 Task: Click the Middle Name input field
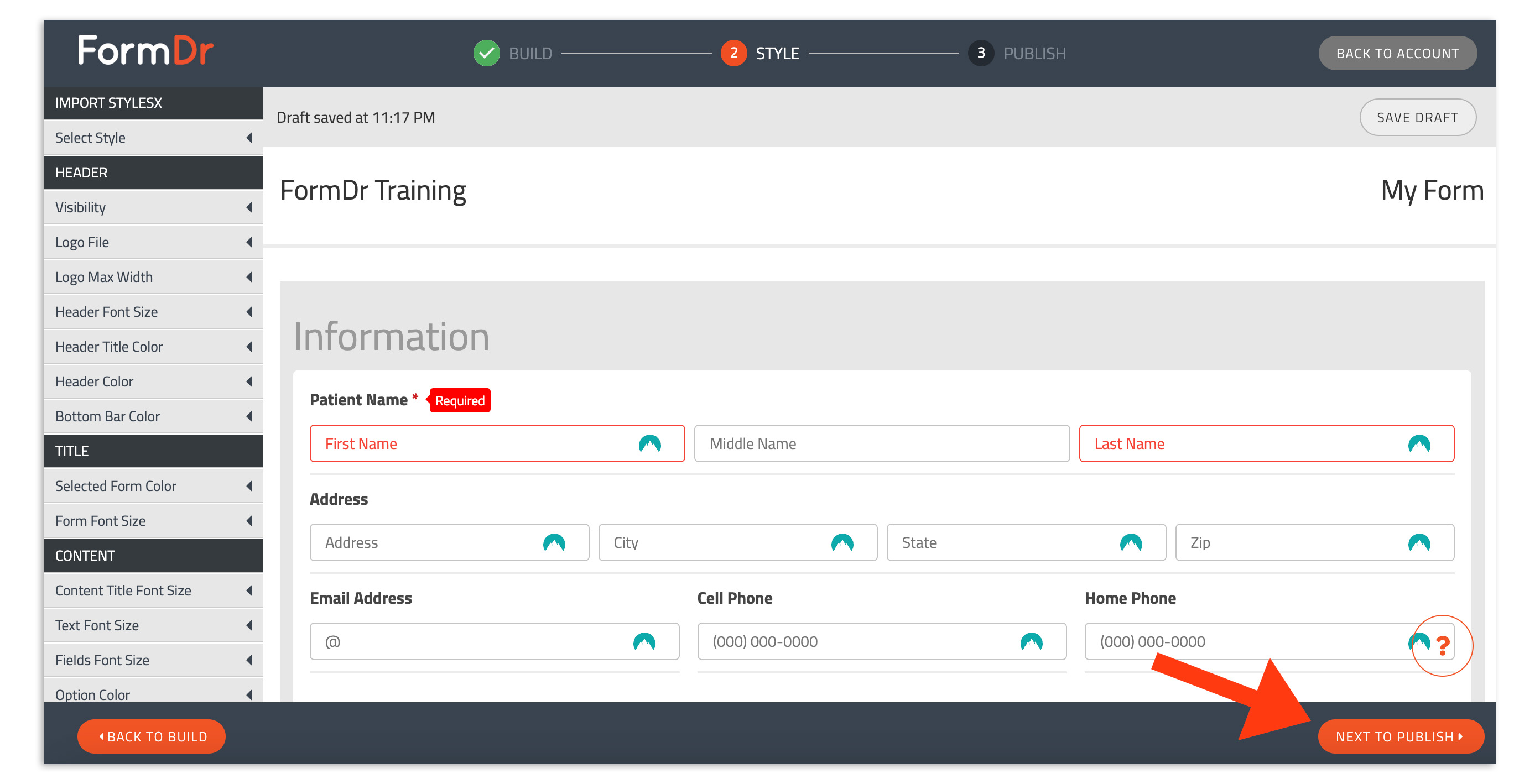882,444
